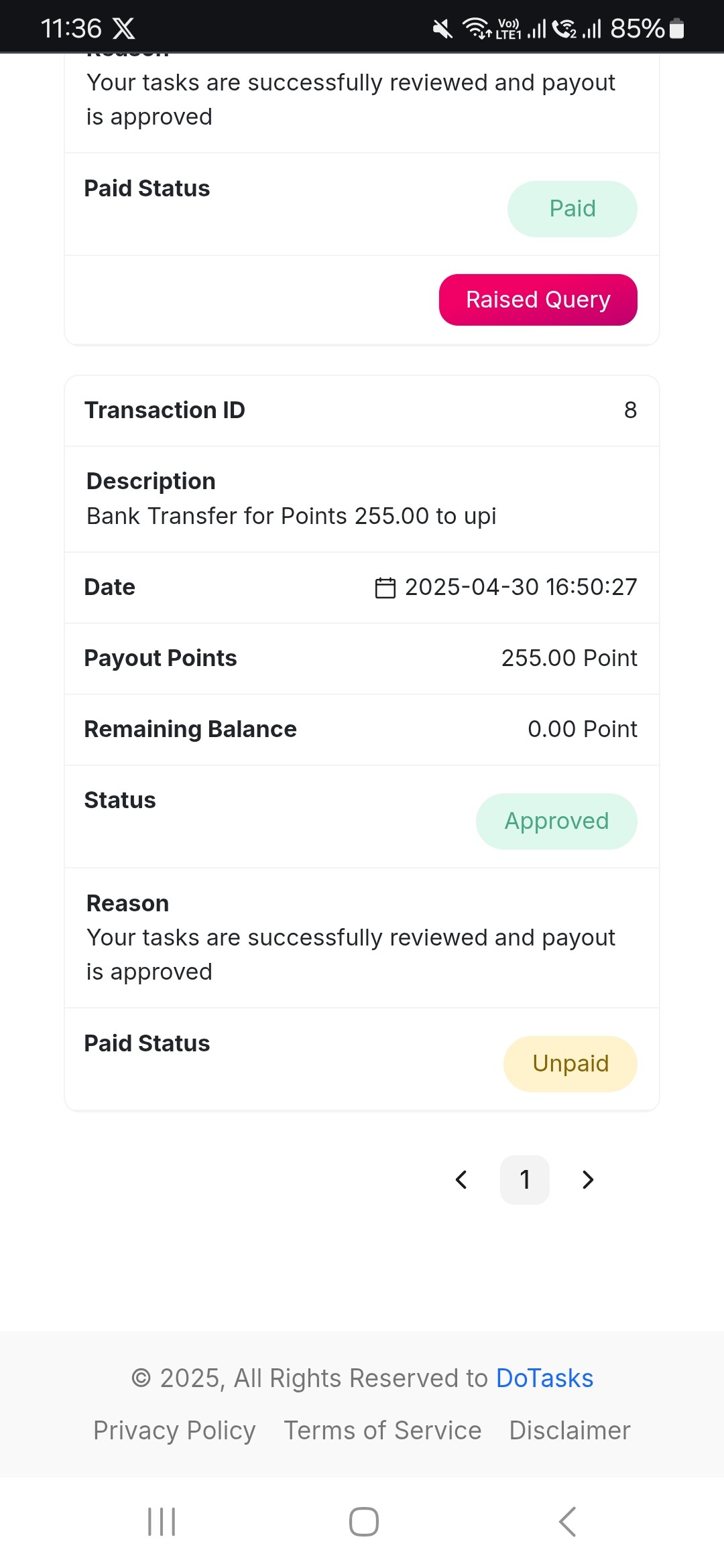The height and width of the screenshot is (1568, 724).
Task: Open Terms of Service link
Action: tap(383, 1430)
